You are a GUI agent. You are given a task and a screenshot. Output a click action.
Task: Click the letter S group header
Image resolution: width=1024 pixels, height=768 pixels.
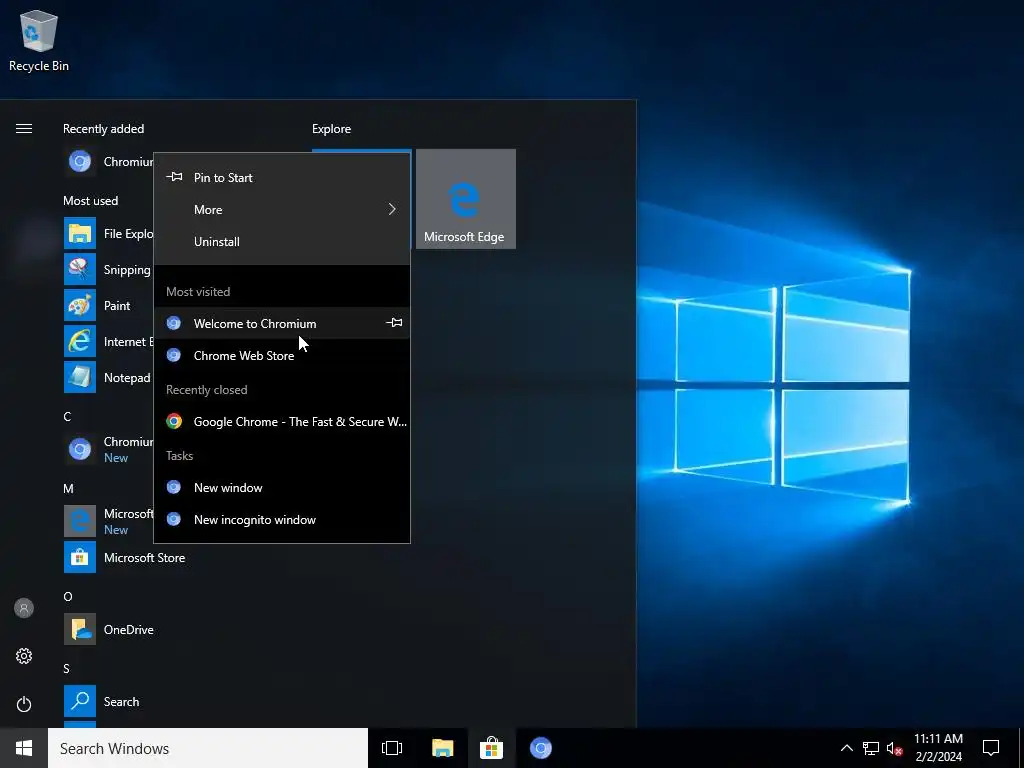(x=67, y=668)
